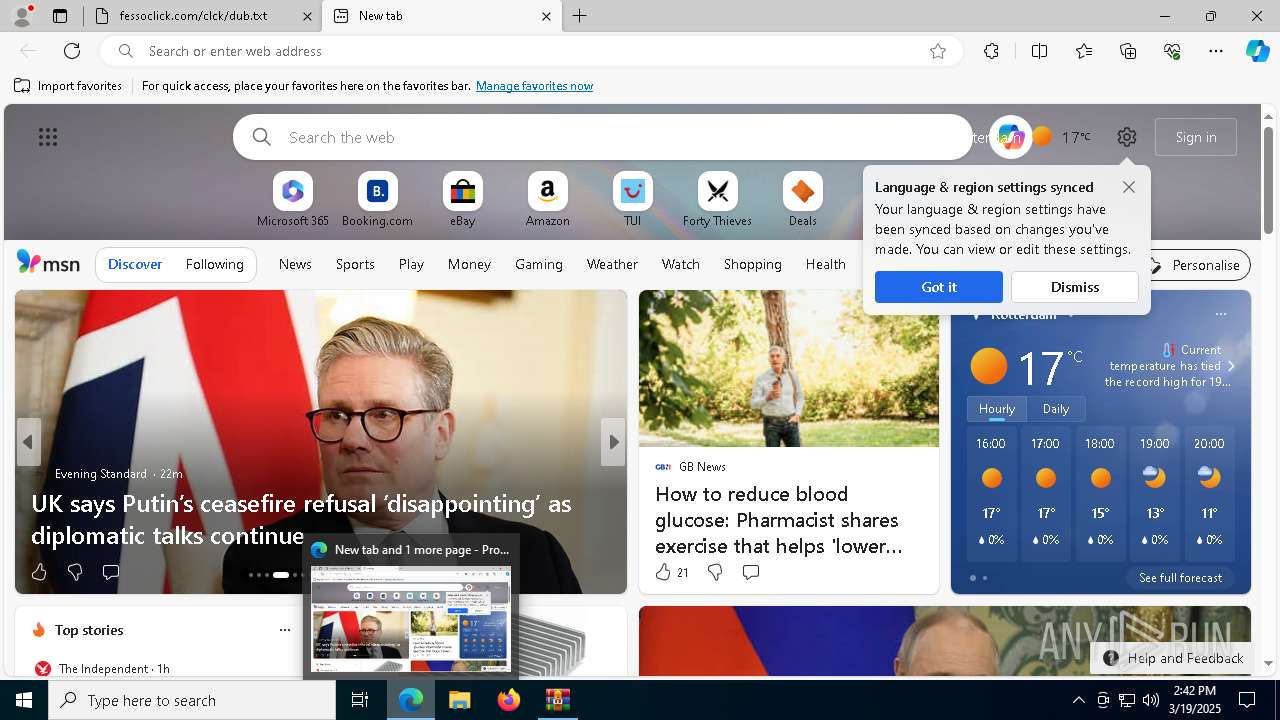Image resolution: width=1280 pixels, height=720 pixels.
Task: Click Got it in sync popup
Action: [939, 287]
